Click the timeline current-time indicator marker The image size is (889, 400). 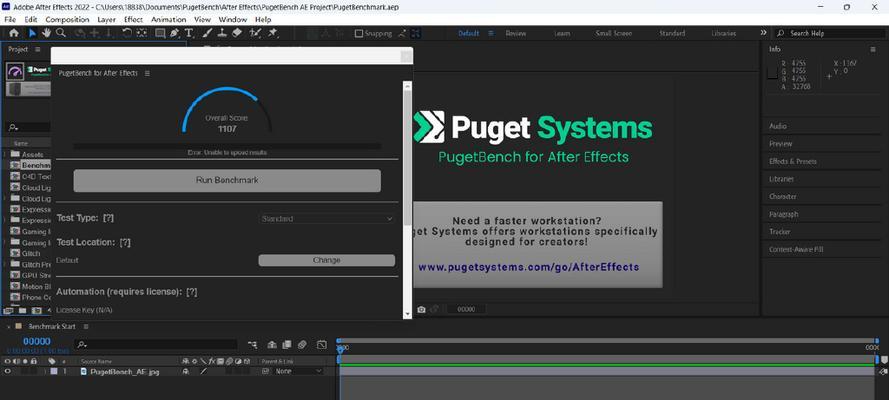[340, 350]
